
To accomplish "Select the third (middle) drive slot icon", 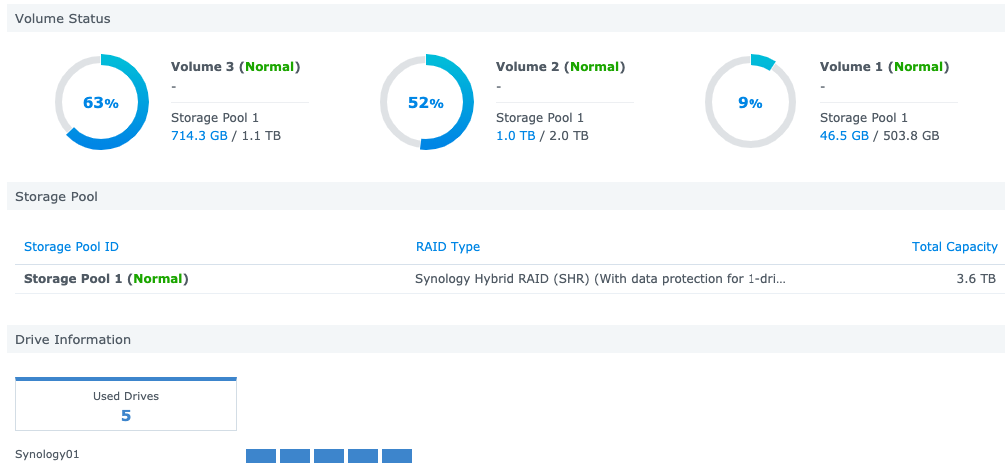I will tap(329, 456).
